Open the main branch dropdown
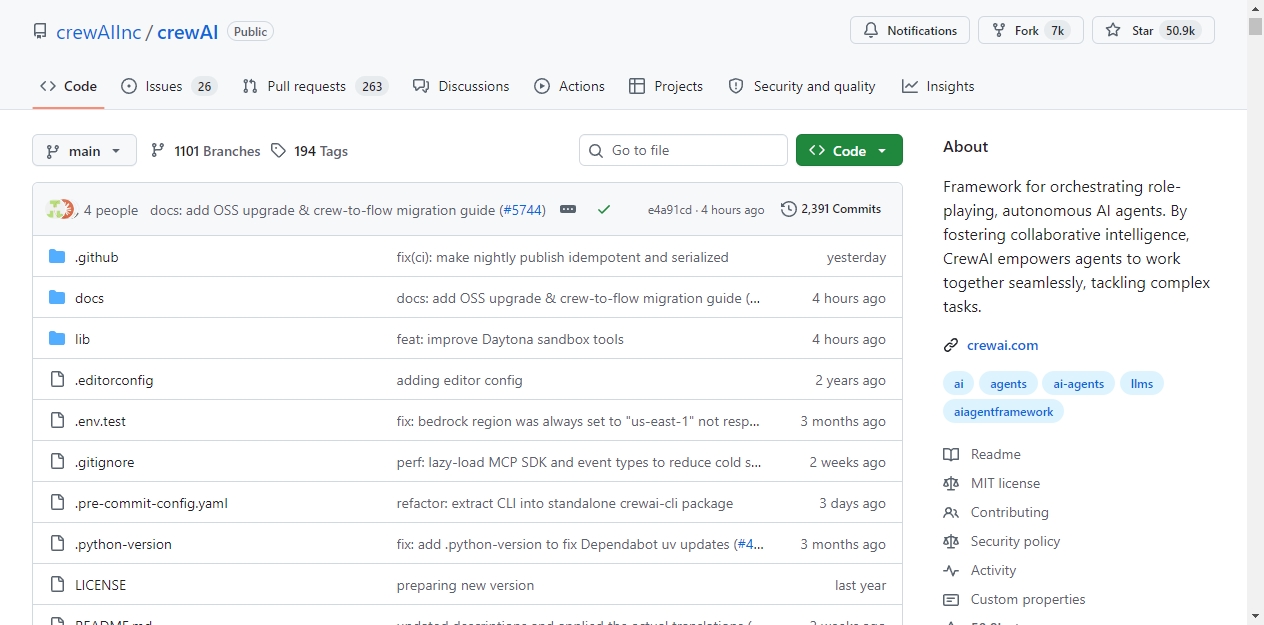The height and width of the screenshot is (625, 1264). (x=84, y=151)
